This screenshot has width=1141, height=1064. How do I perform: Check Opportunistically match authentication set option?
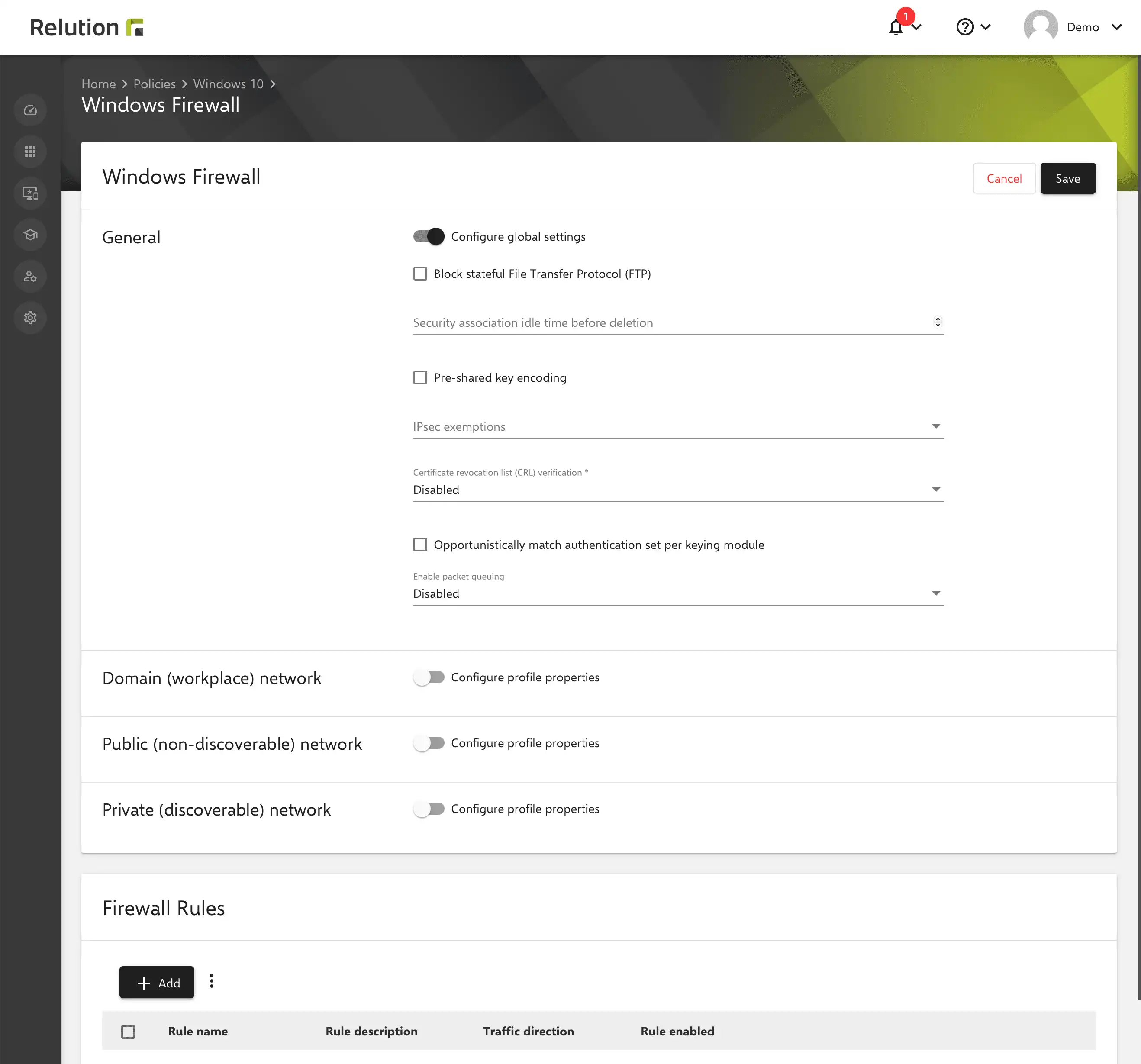420,545
